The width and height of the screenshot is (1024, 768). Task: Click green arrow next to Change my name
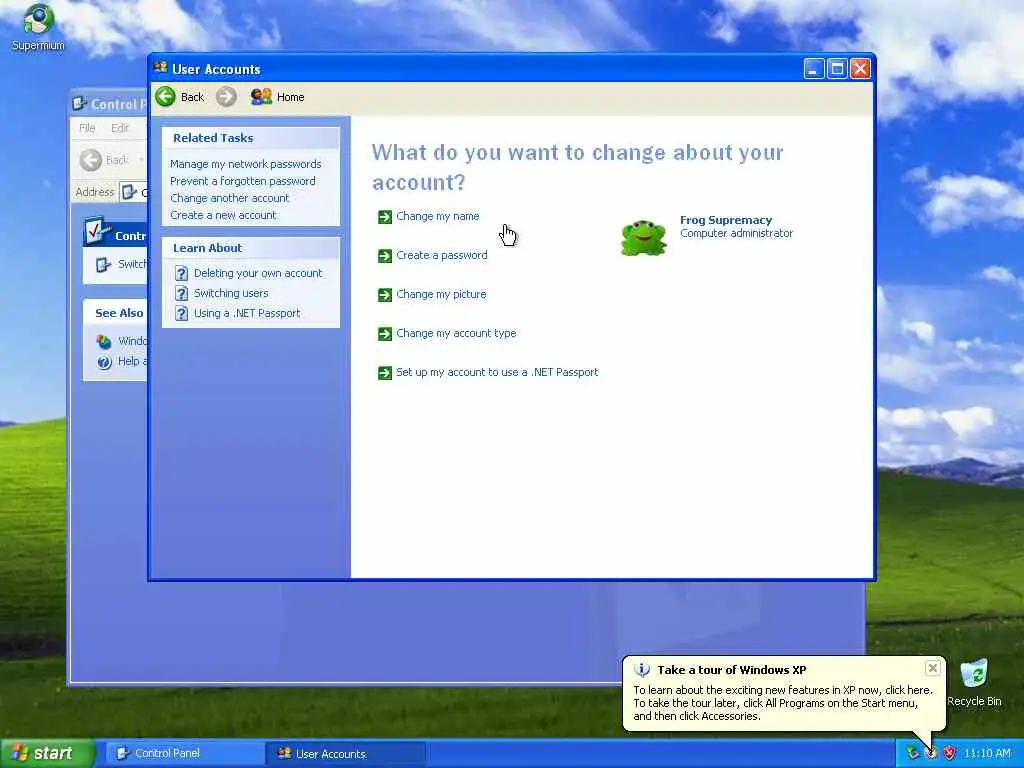point(385,217)
